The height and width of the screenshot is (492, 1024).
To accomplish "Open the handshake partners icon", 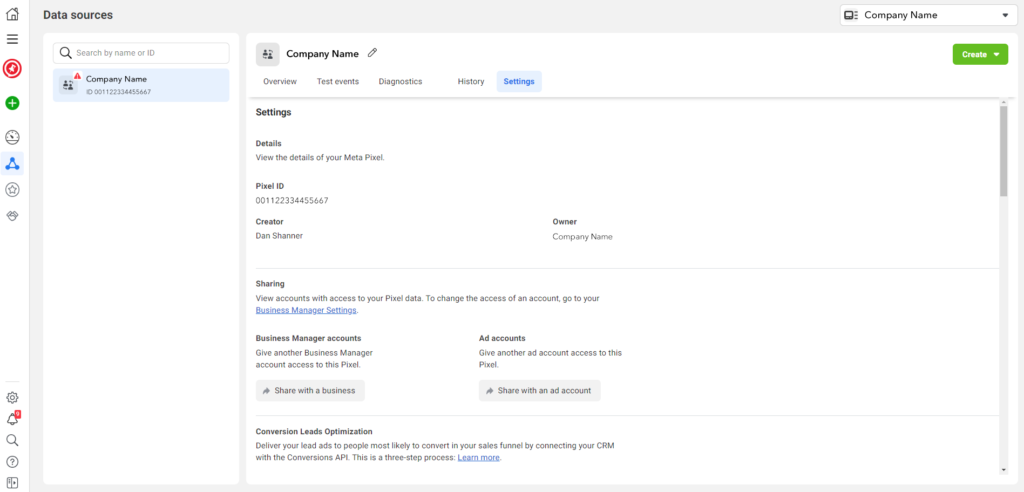I will 13,215.
